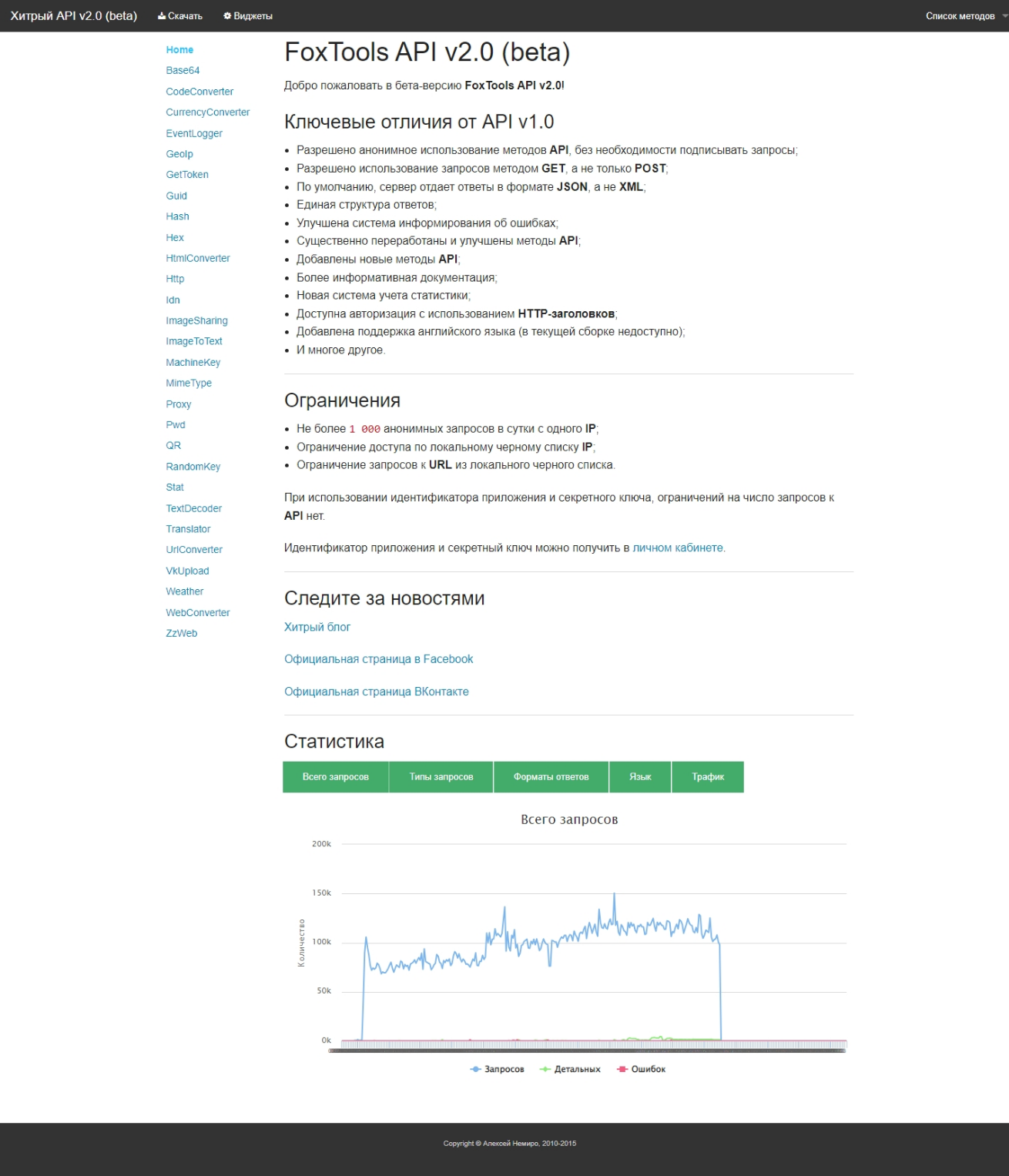Go to the Hash page

tap(177, 216)
